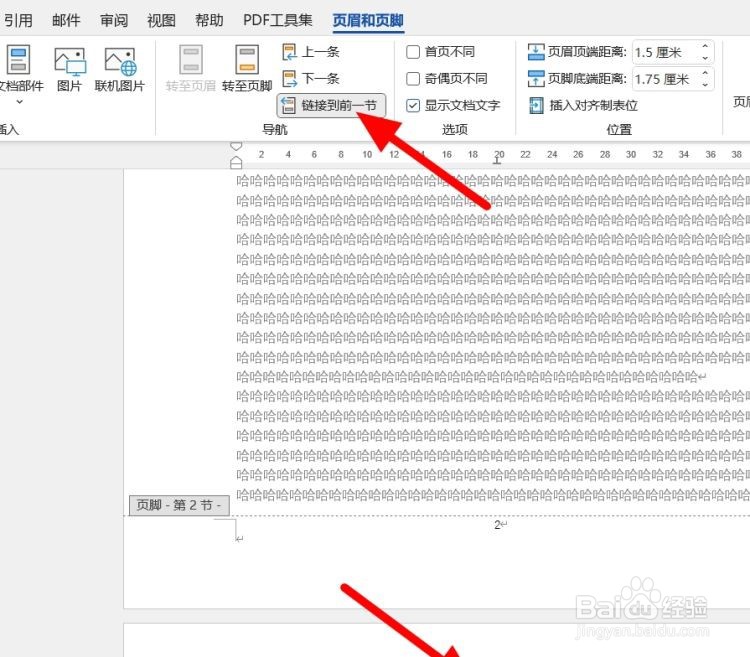Image resolution: width=750 pixels, height=657 pixels.
Task: Click the 页脚底端距离 icon
Action: (x=536, y=78)
